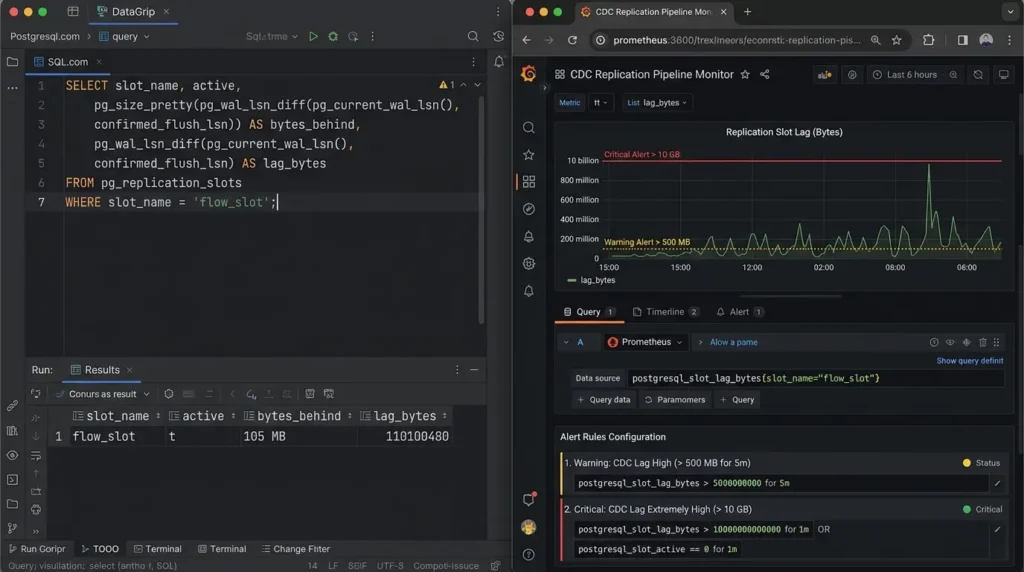1024x572 pixels.
Task: Open DataGrip notifications bell
Action: [x=499, y=61]
